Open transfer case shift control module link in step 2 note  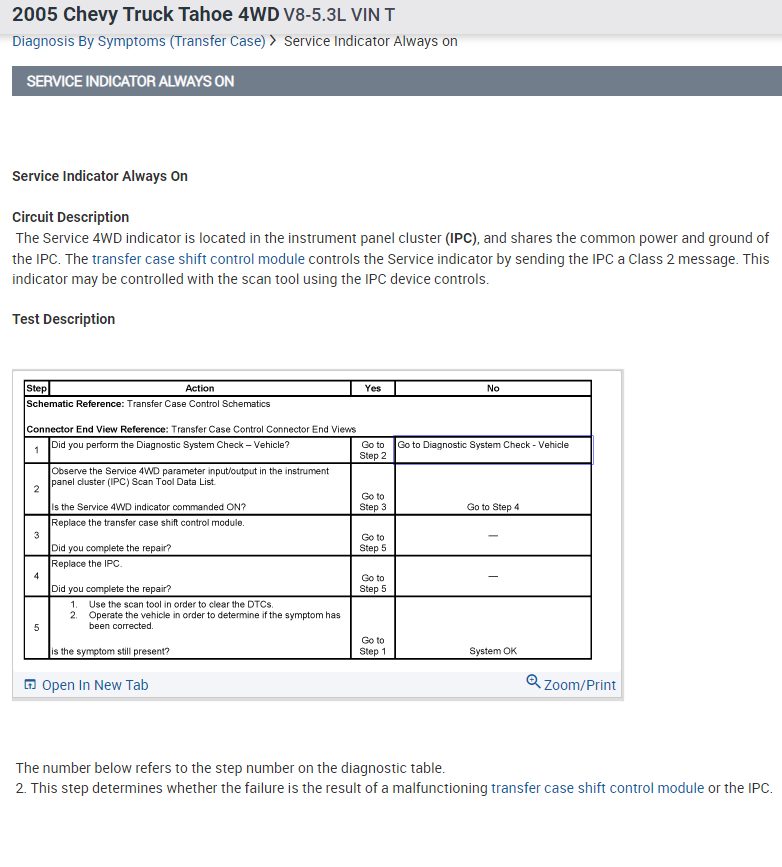point(597,788)
